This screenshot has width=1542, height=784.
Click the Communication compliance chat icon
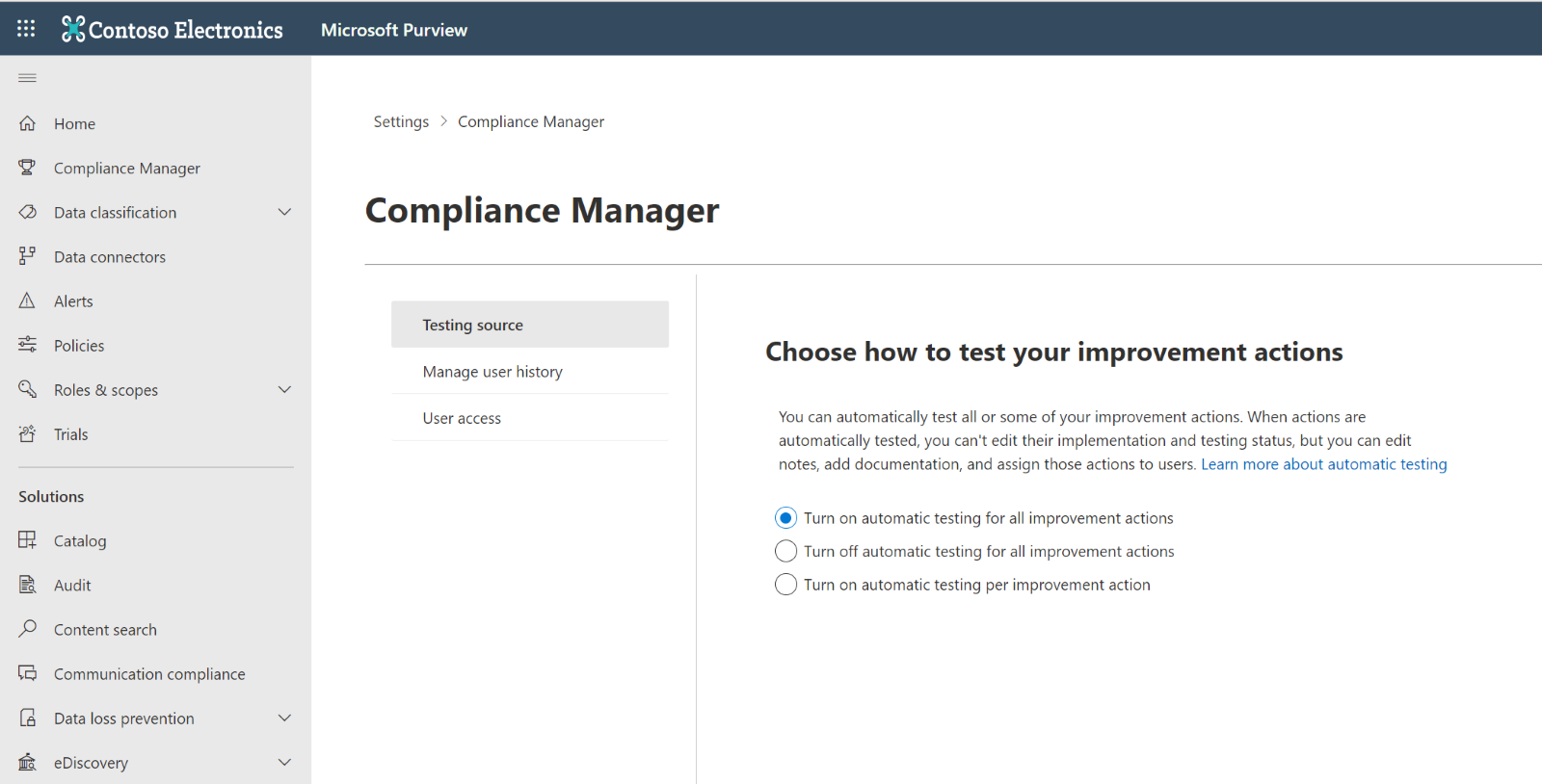click(x=28, y=673)
